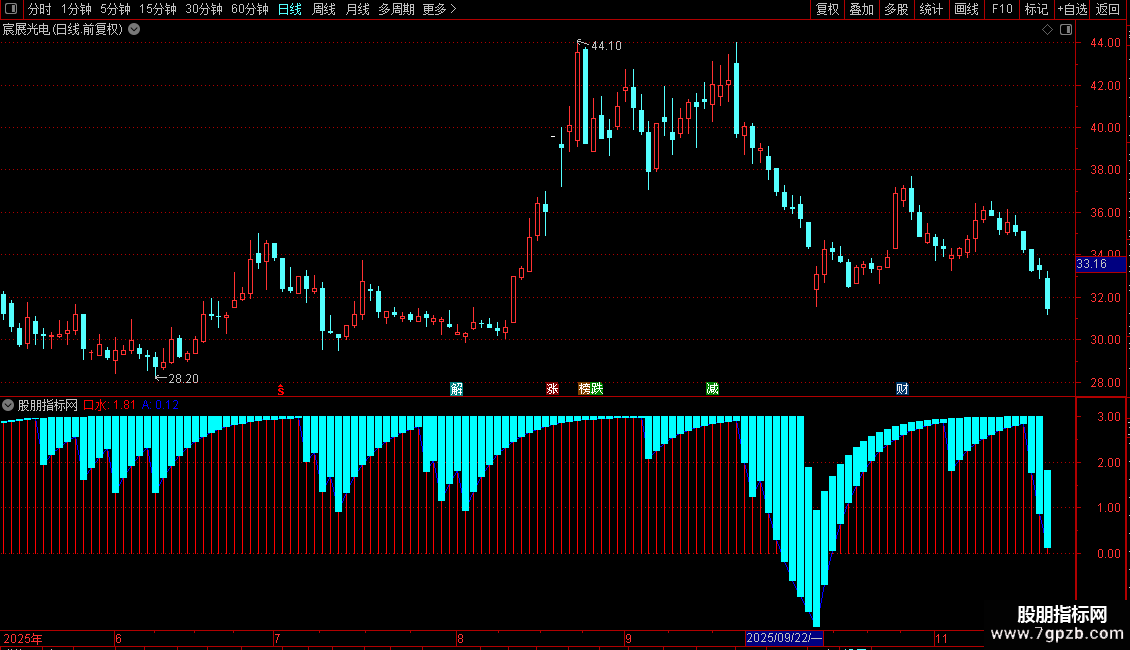Activate the 画线 drawing tools button

pos(966,9)
